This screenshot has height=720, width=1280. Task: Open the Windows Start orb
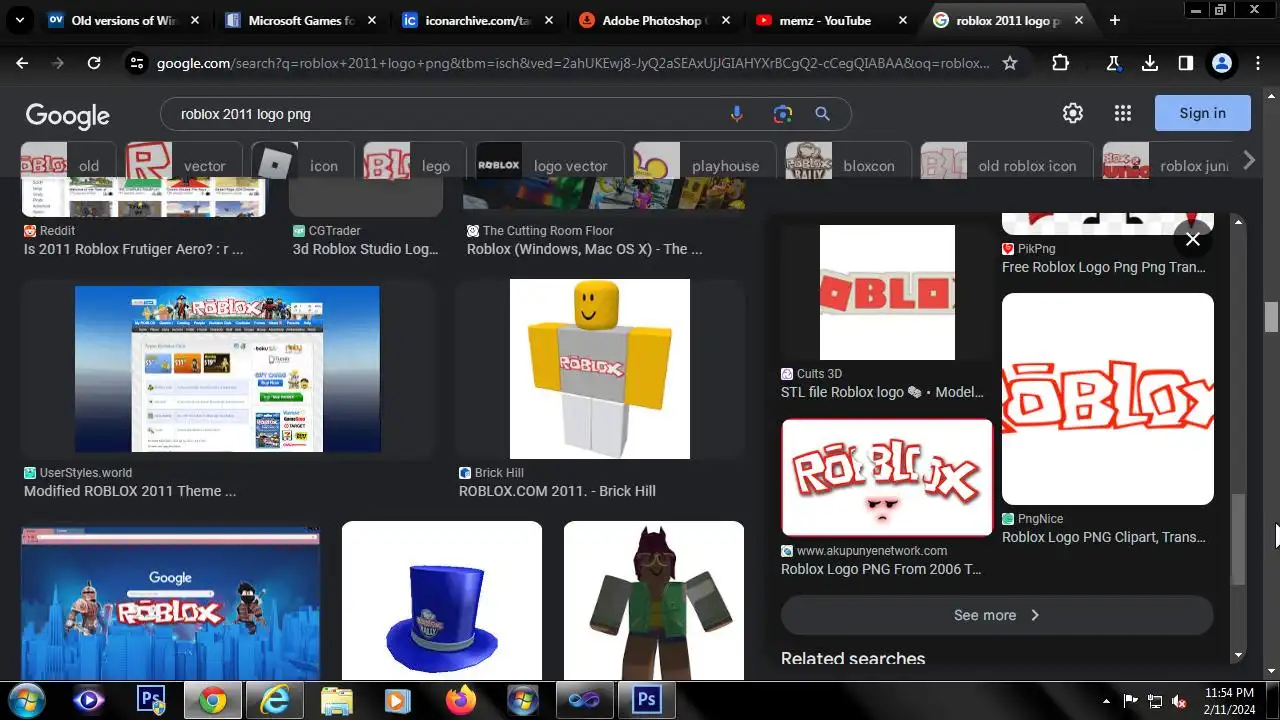(26, 700)
